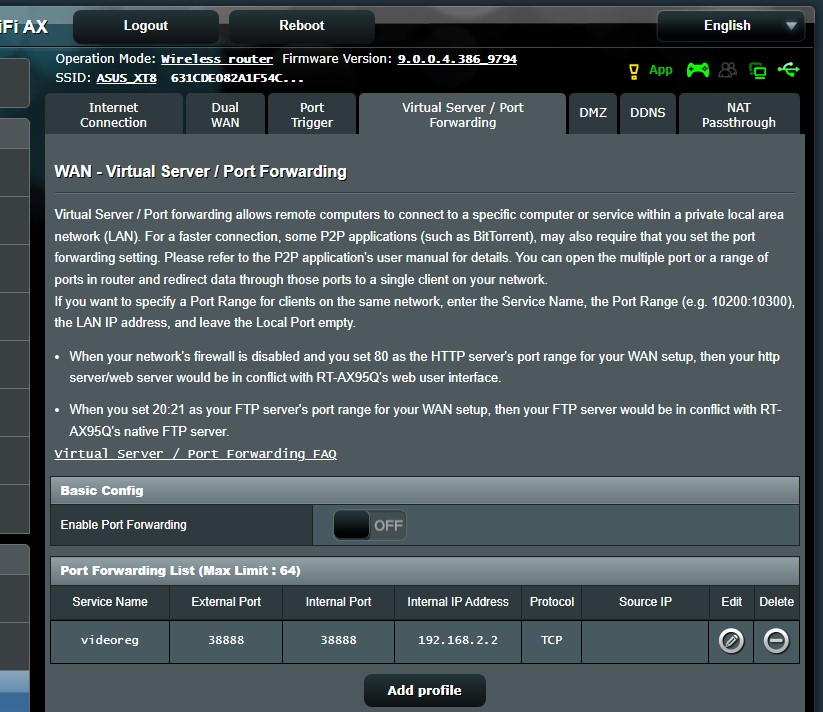Open the DDNS tab
The image size is (823, 712).
[647, 113]
